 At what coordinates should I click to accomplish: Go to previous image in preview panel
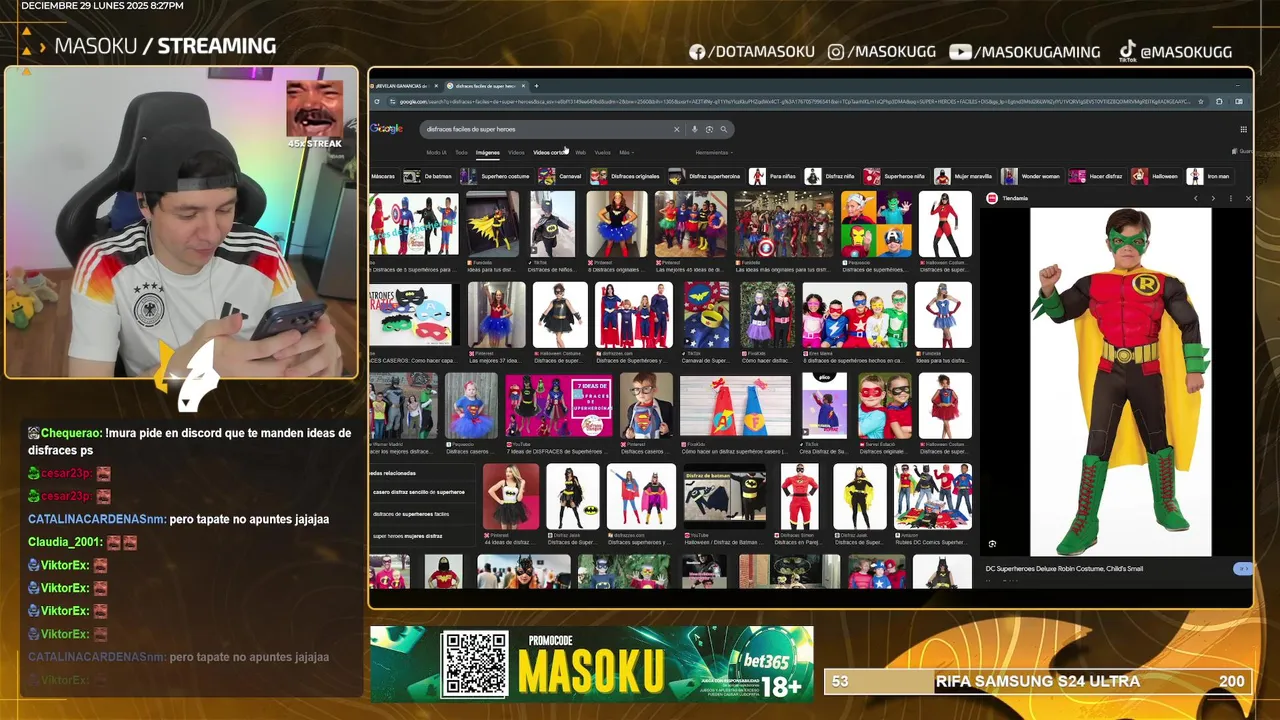[1195, 198]
